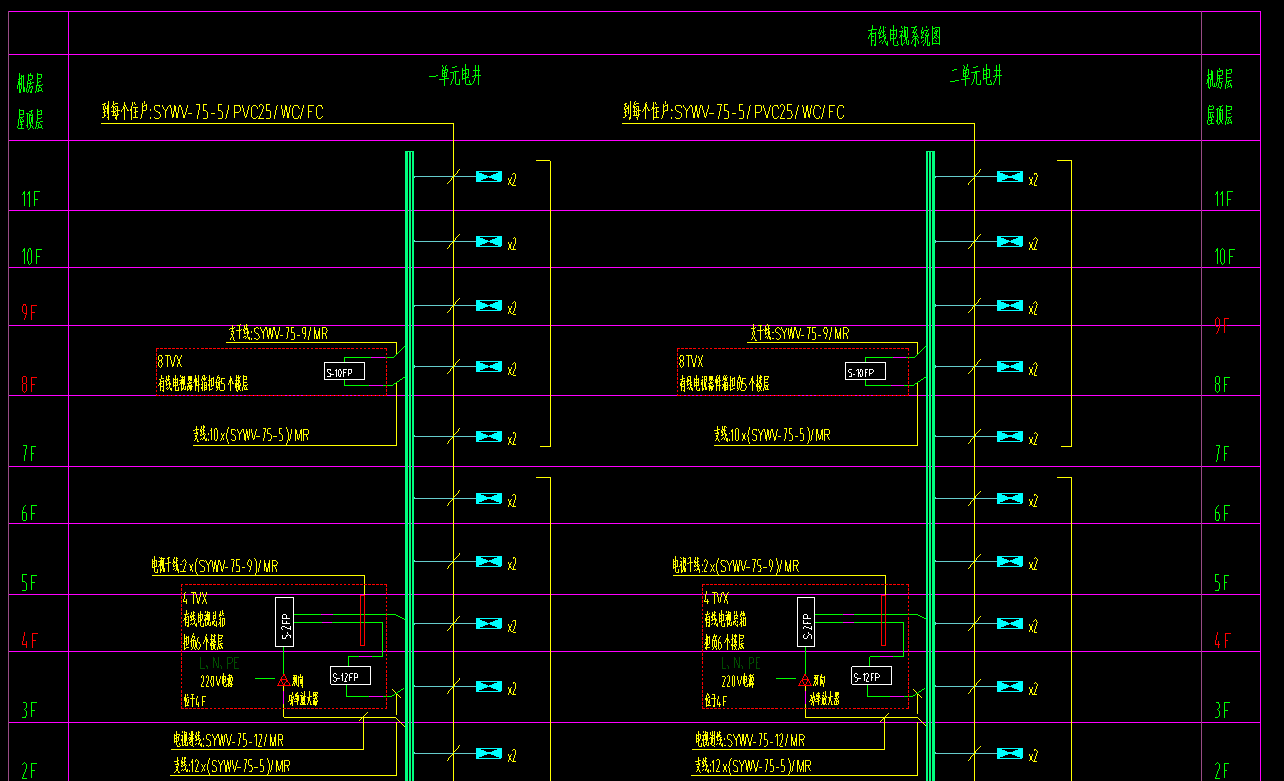Select unit one TV outlet symbol on 3F

(x=488, y=687)
